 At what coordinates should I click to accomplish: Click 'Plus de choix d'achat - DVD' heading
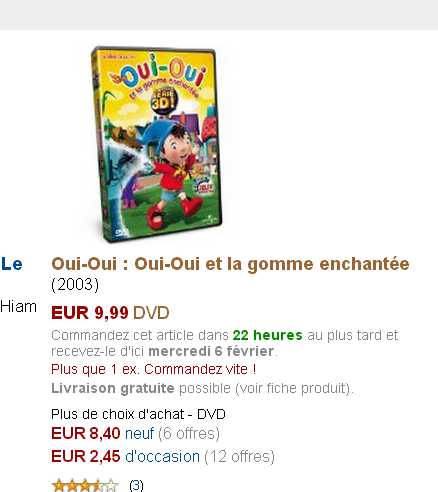pos(138,414)
